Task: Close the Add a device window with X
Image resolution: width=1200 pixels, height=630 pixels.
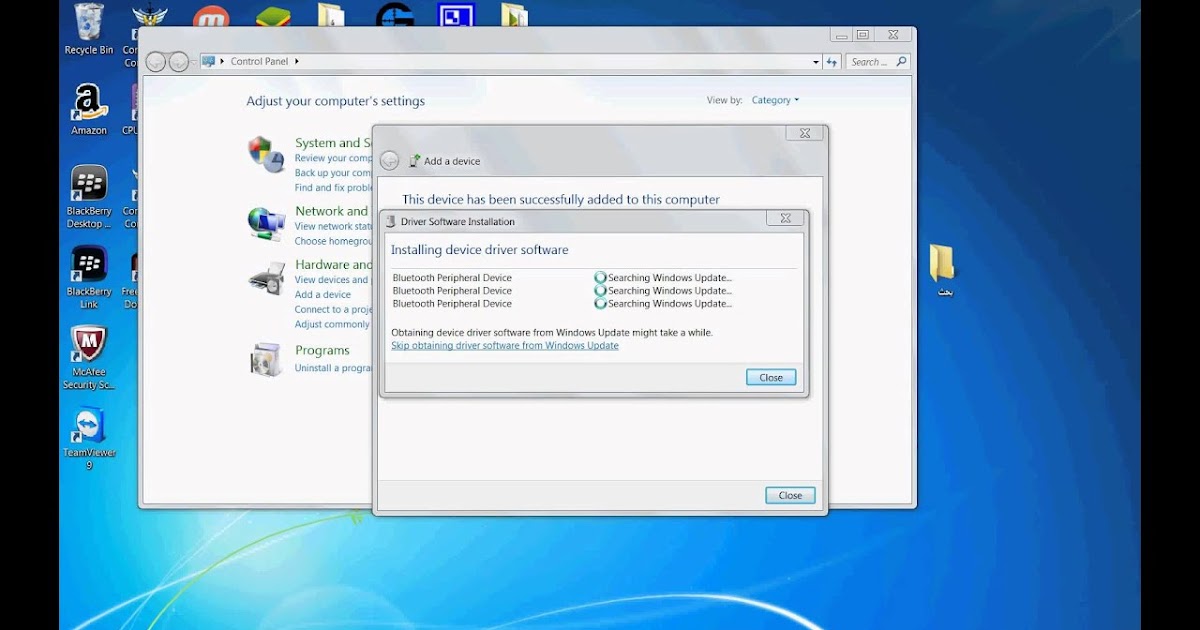Action: (x=804, y=133)
